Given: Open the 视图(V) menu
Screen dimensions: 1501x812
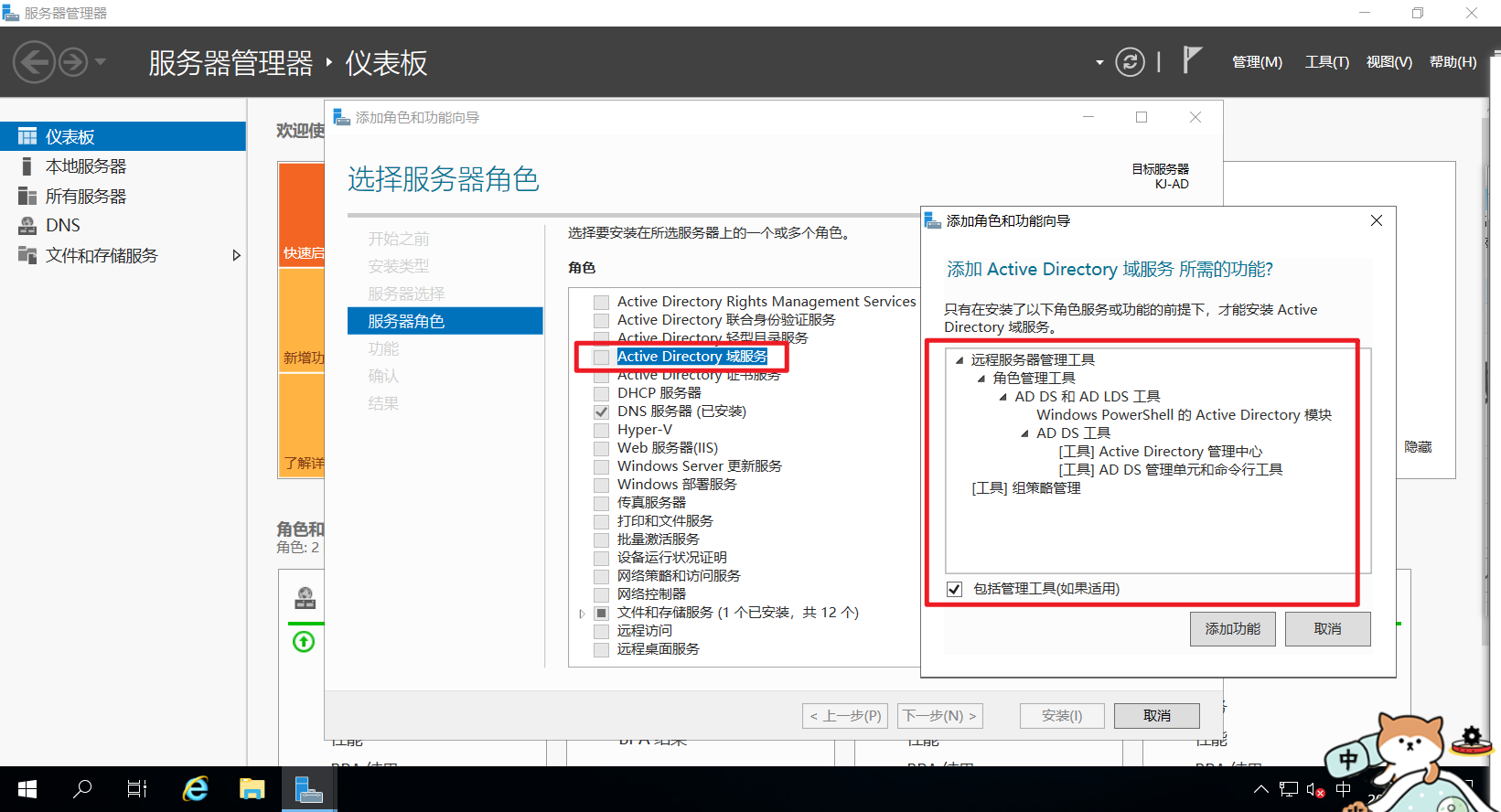Looking at the screenshot, I should pyautogui.click(x=1389, y=62).
